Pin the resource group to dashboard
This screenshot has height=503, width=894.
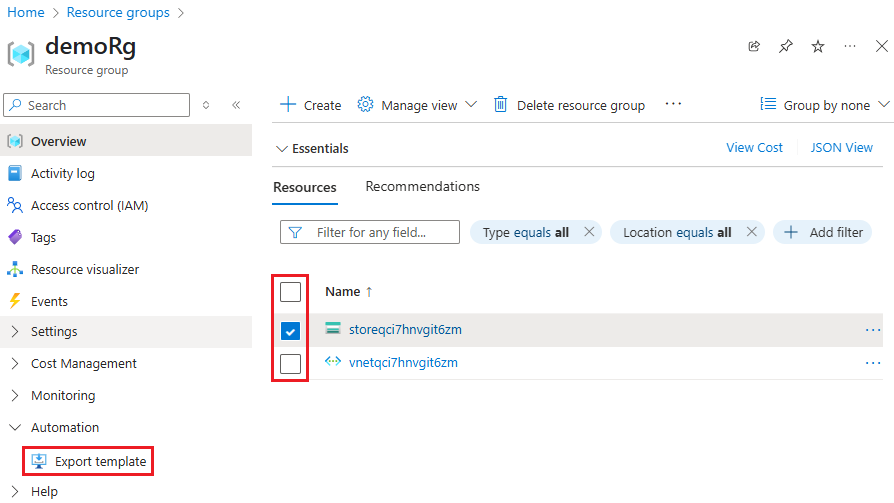785,46
